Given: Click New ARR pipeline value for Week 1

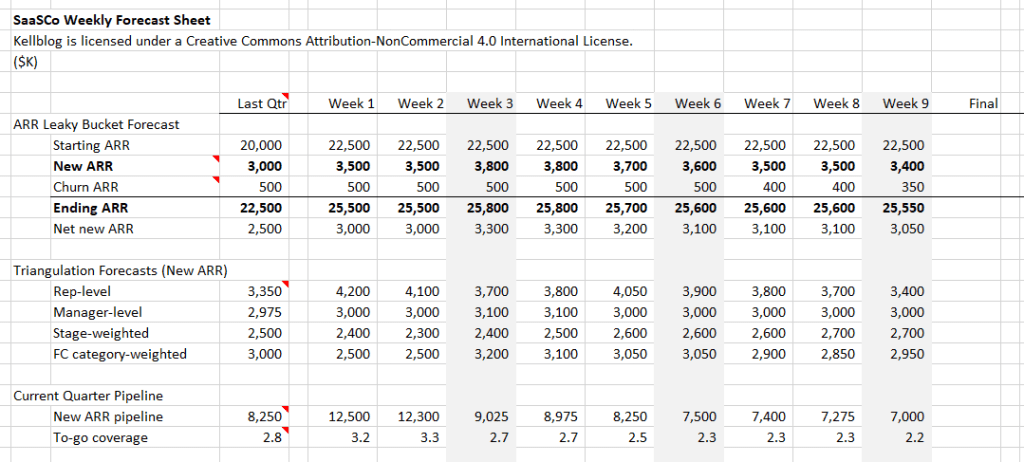Looking at the screenshot, I should (x=353, y=416).
